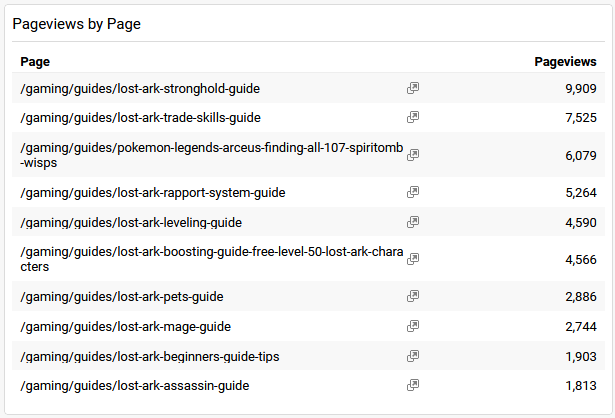
Task: Open external link icon for rapport system guide
Action: (x=412, y=192)
